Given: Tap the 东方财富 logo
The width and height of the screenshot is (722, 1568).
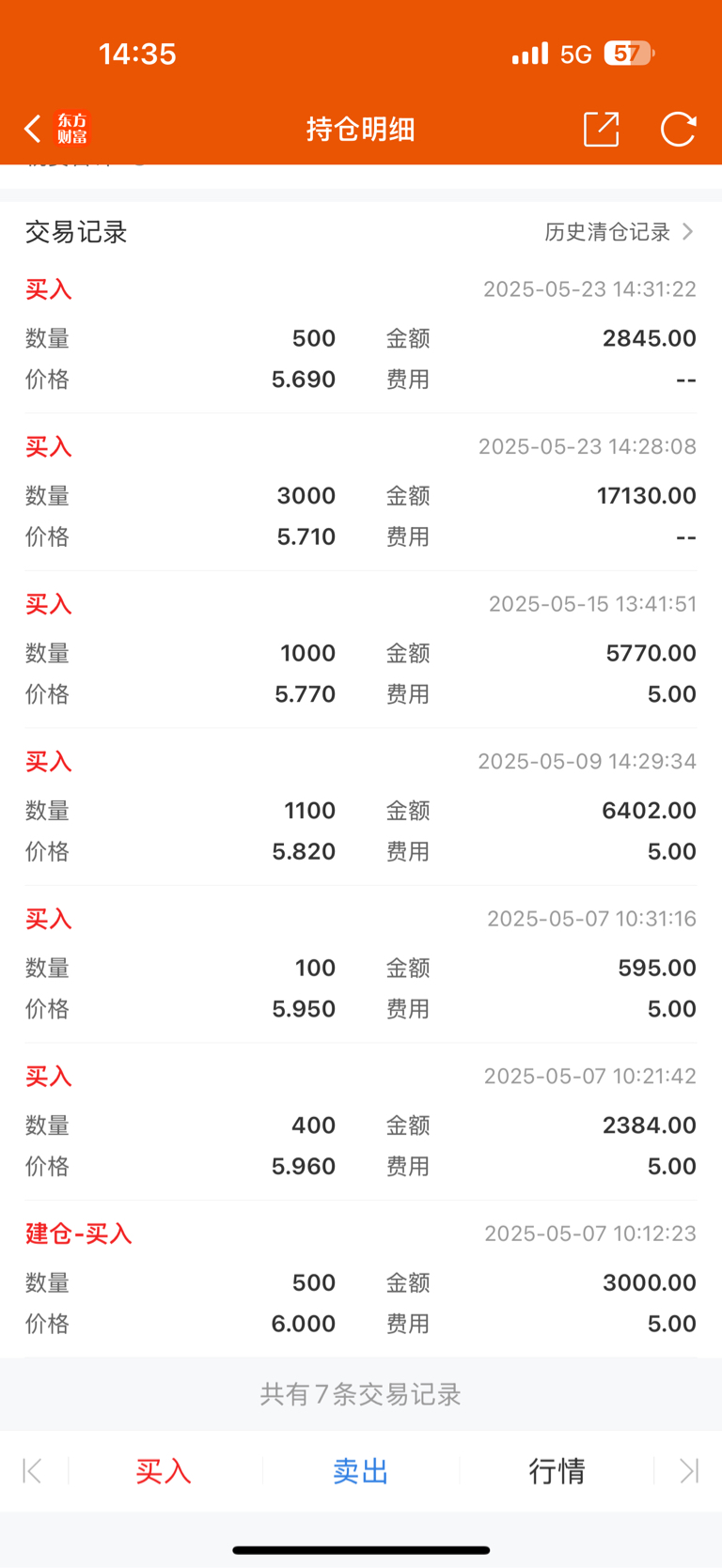Looking at the screenshot, I should [72, 129].
